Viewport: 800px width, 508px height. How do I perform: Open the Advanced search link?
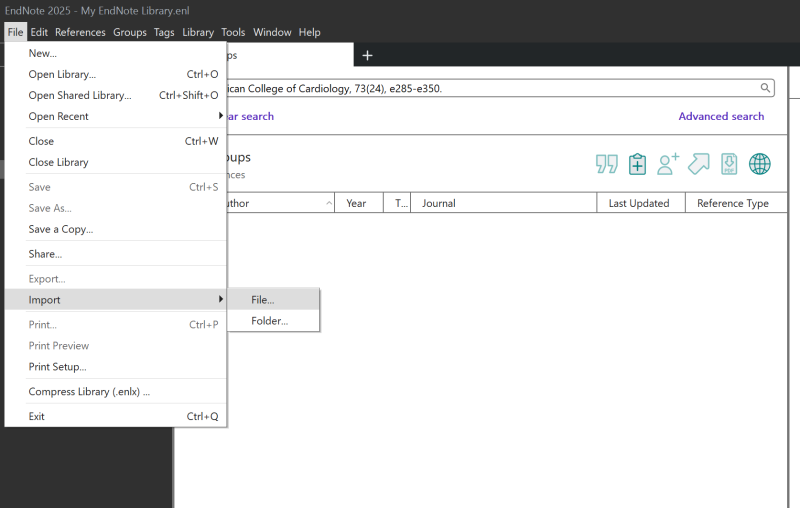[721, 116]
